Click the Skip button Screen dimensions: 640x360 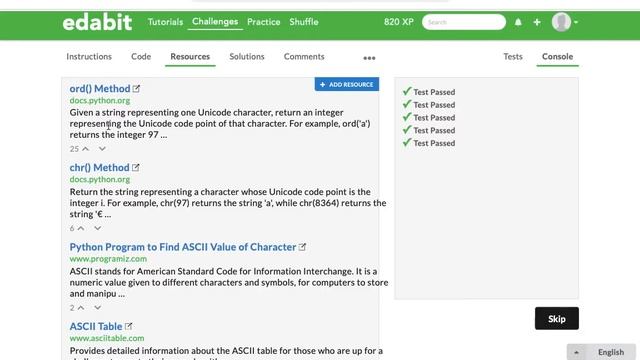pos(557,318)
